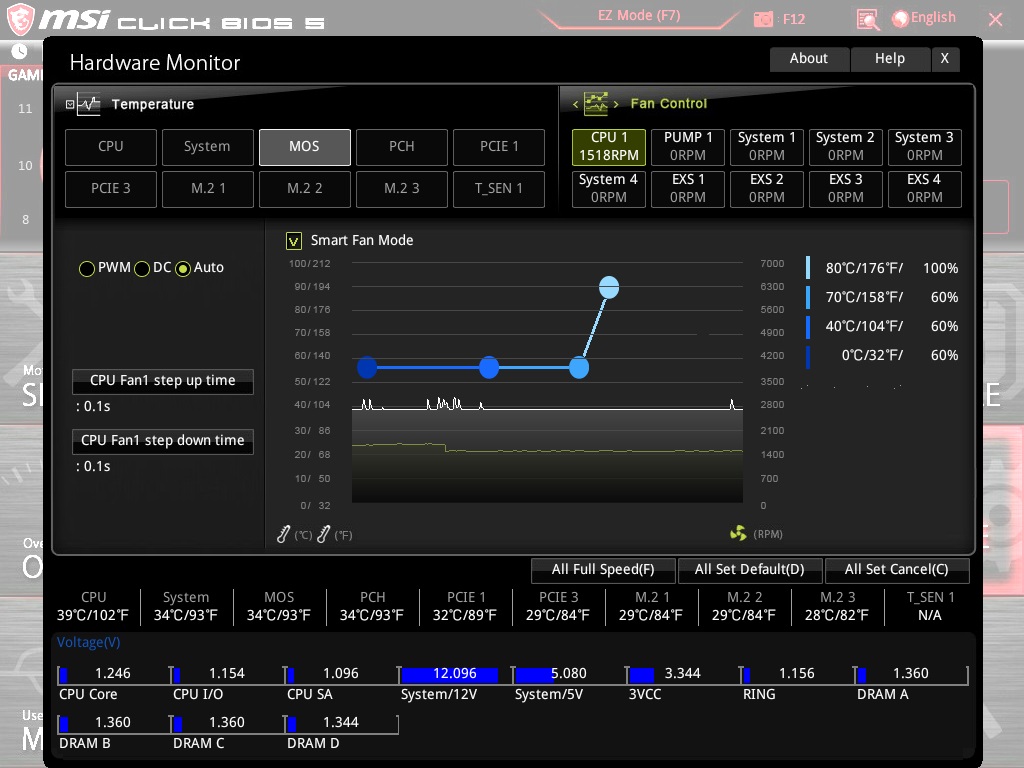Click the Fahrenheit thermometer icon
The height and width of the screenshot is (768, 1024).
click(x=323, y=534)
